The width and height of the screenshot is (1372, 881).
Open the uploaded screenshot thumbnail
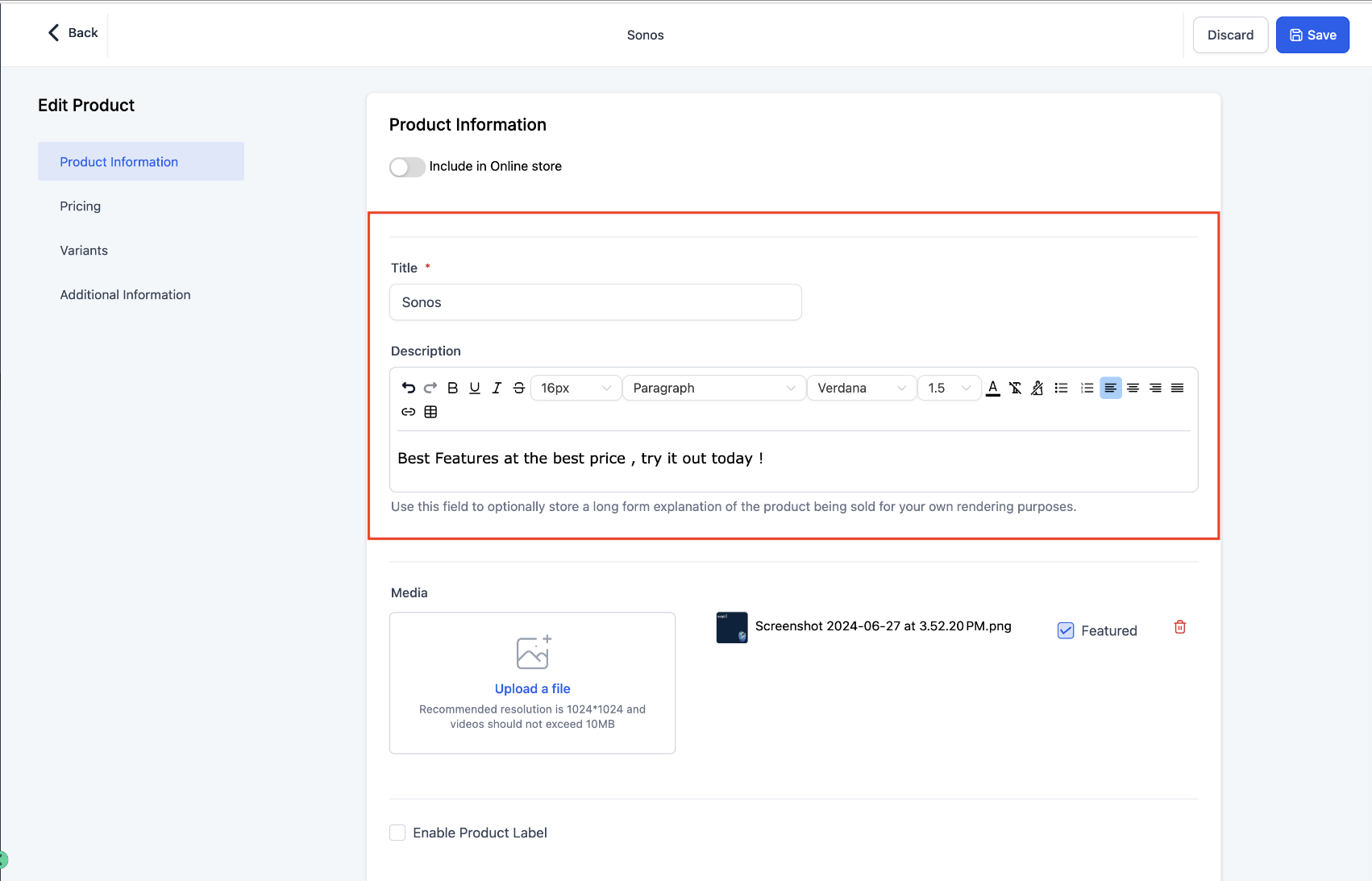tap(732, 627)
